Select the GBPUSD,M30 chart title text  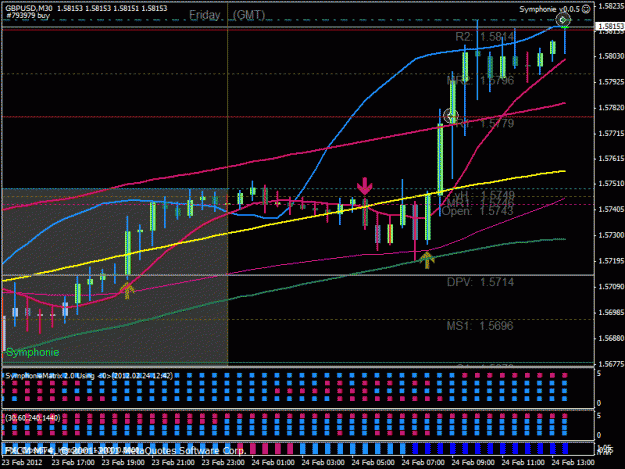[29, 8]
